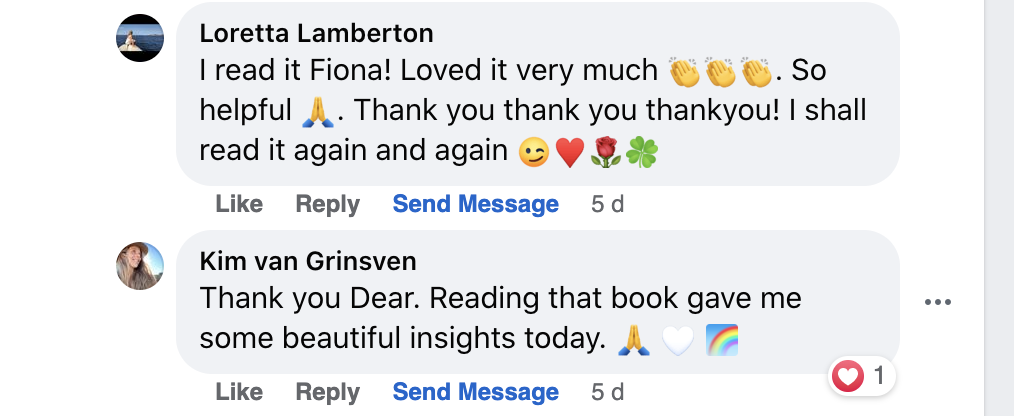Click the white heart emoji in Kim's comment

tap(677, 340)
